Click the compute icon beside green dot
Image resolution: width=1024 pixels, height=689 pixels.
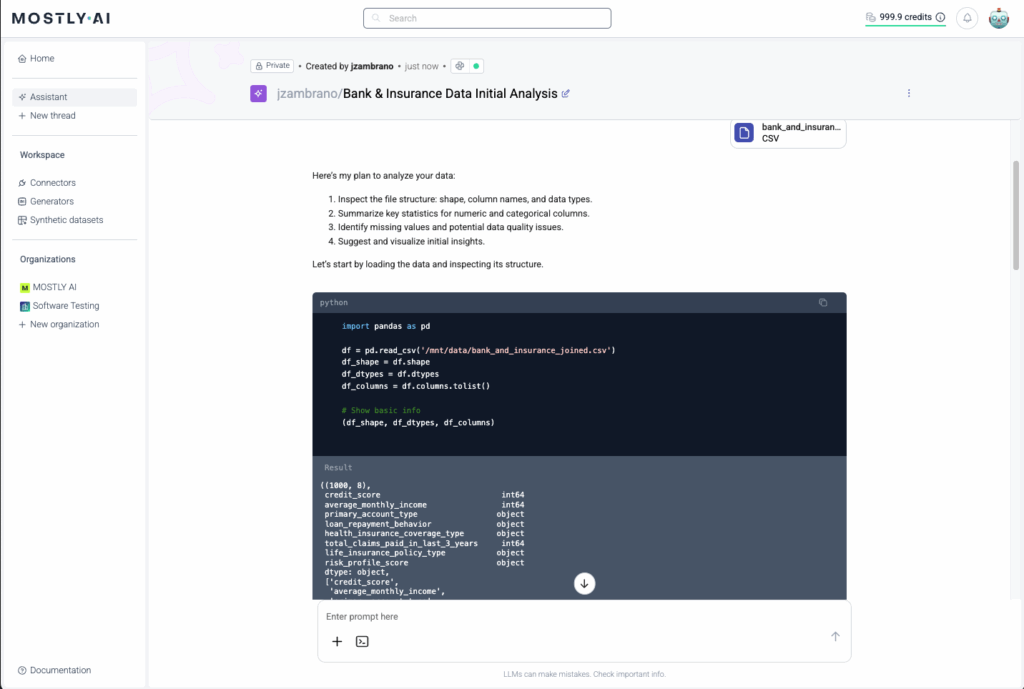[x=460, y=66]
